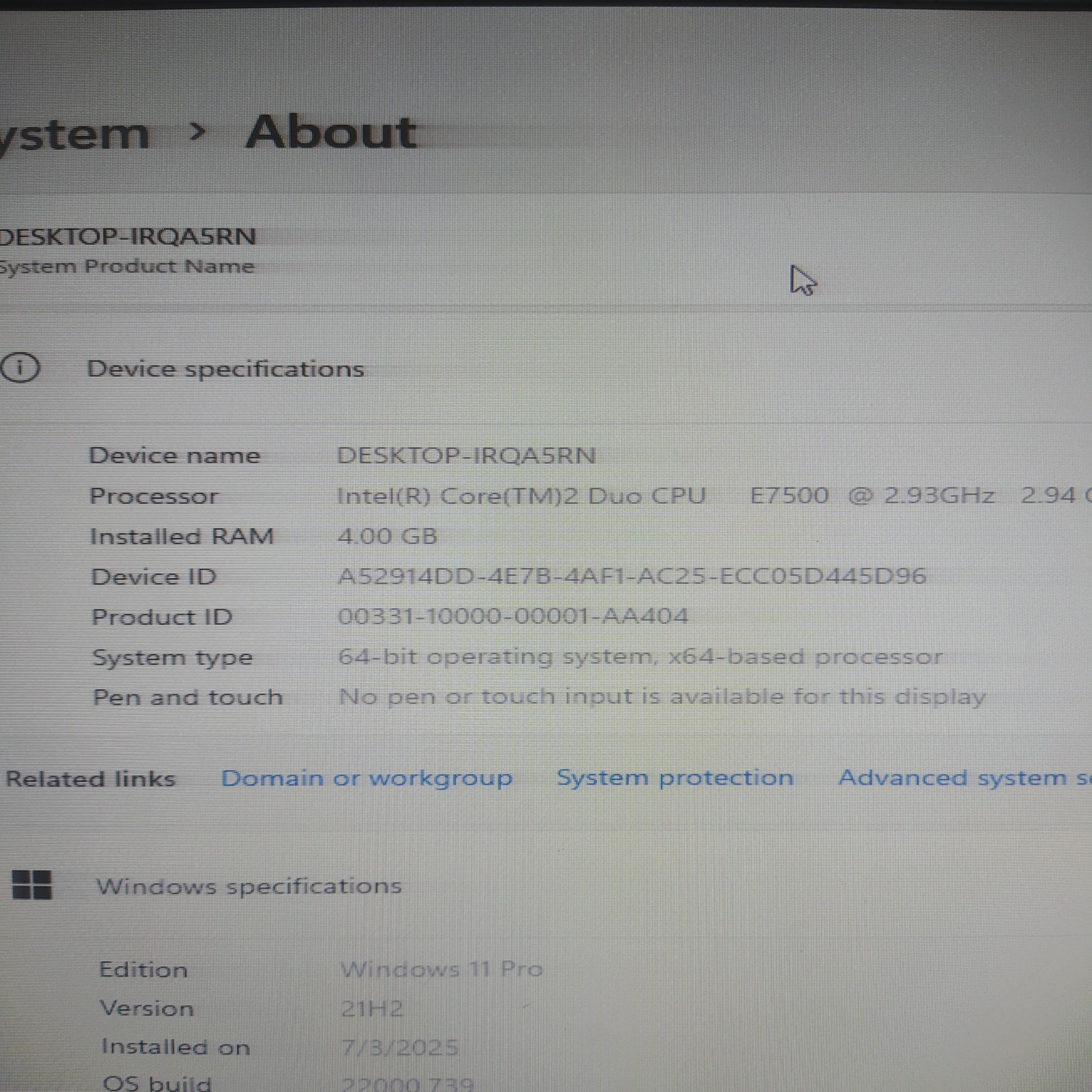Open the System protection link
Image resolution: width=1092 pixels, height=1092 pixels.
675,778
